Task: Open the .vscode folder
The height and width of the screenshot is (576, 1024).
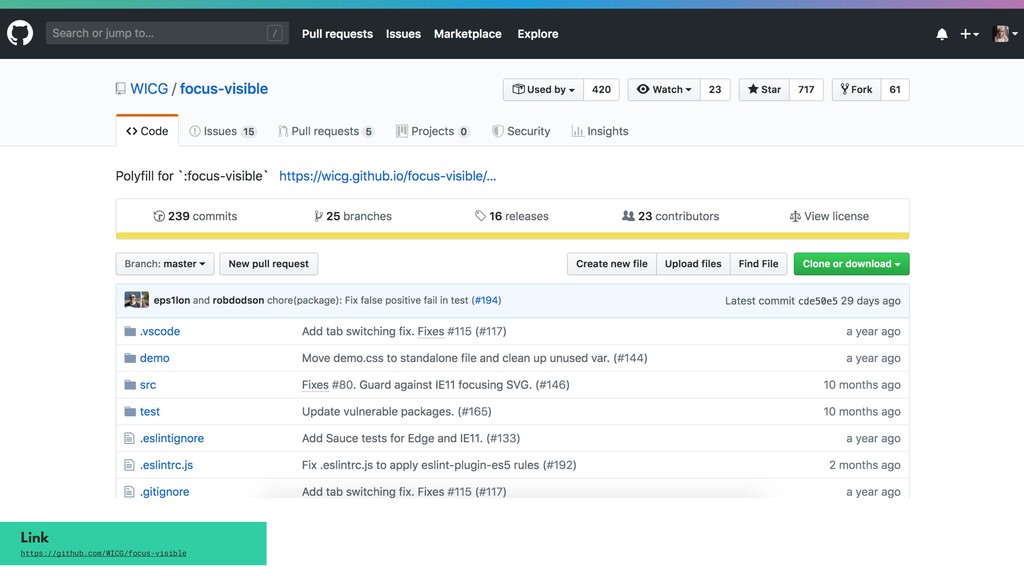Action: [x=159, y=331]
